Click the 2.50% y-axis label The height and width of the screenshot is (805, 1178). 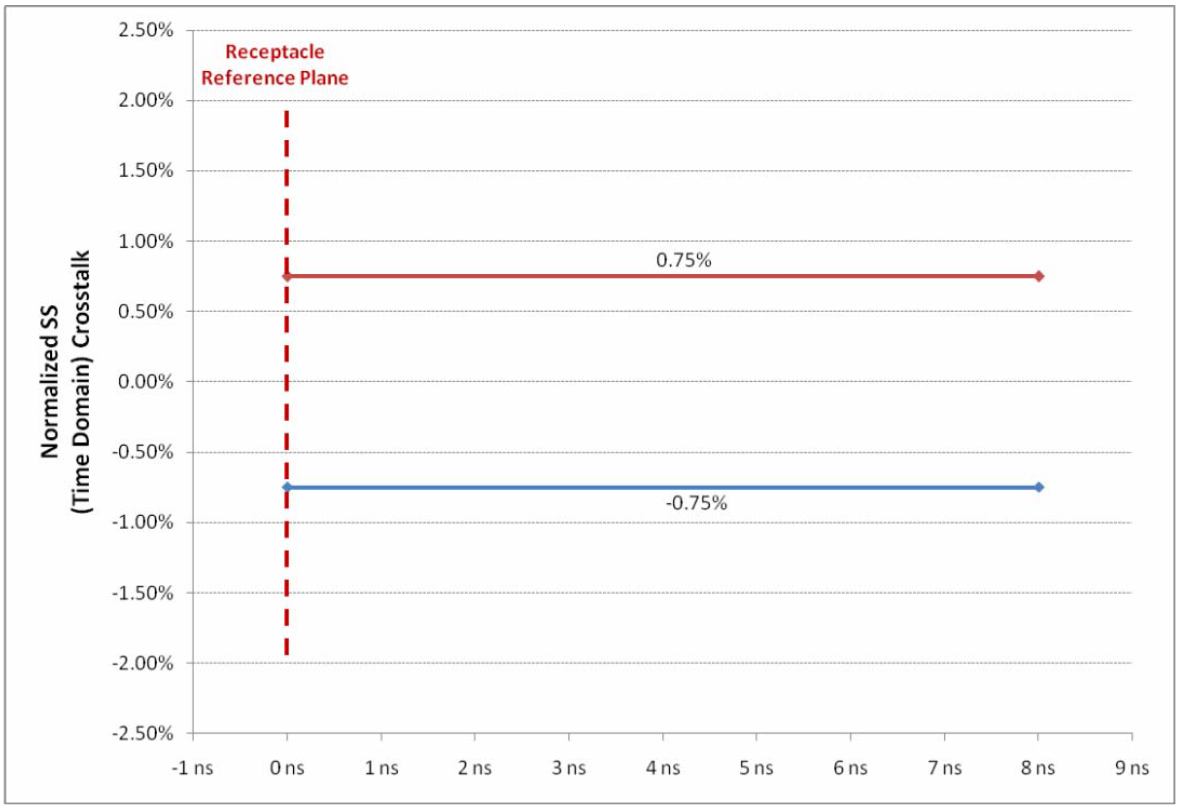coord(146,30)
